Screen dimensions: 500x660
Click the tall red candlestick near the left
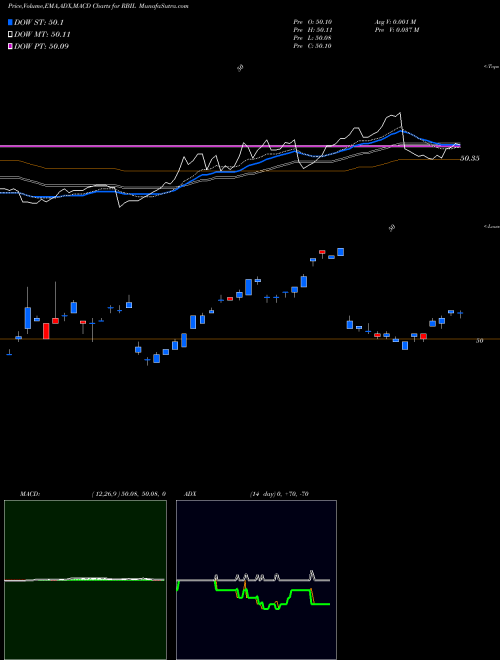[x=46, y=331]
